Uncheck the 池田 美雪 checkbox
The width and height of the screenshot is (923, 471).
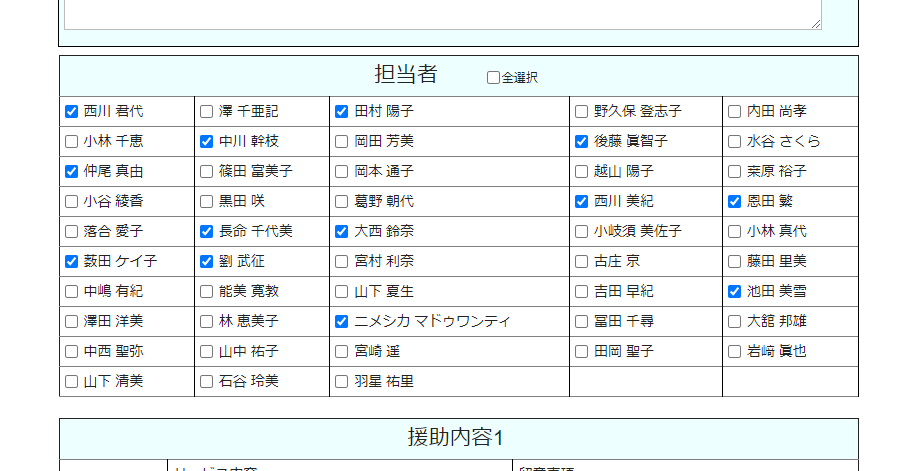[734, 292]
